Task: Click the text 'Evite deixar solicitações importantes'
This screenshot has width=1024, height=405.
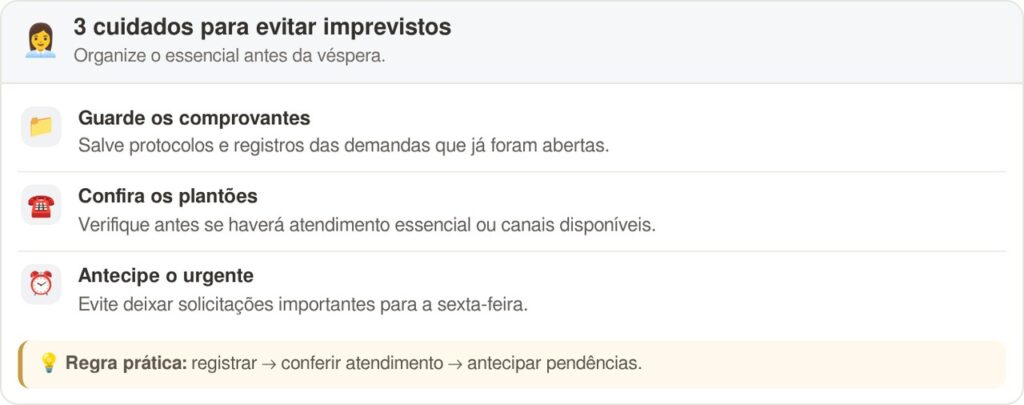Action: point(228,305)
